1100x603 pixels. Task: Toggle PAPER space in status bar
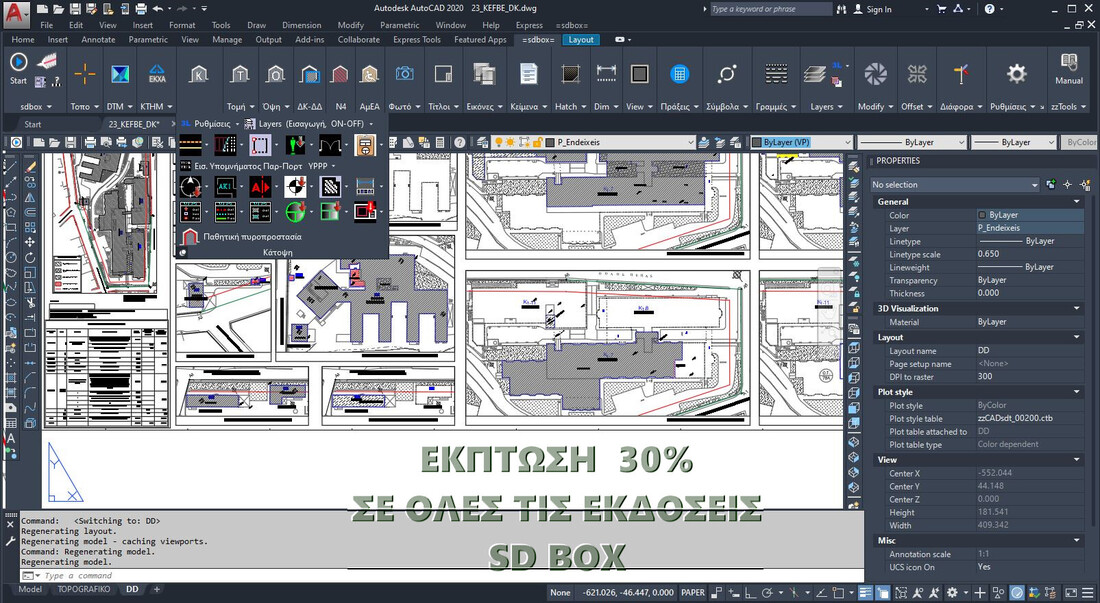click(693, 592)
